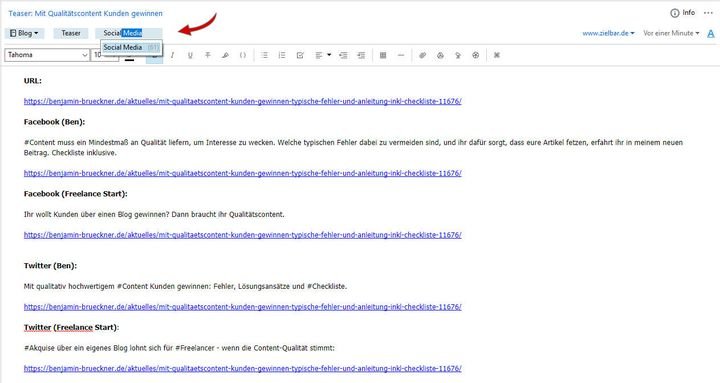Viewport: 720px width, 383px height.
Task: Open the first benjamin-brueckner.de link under URL
Action: tap(242, 101)
